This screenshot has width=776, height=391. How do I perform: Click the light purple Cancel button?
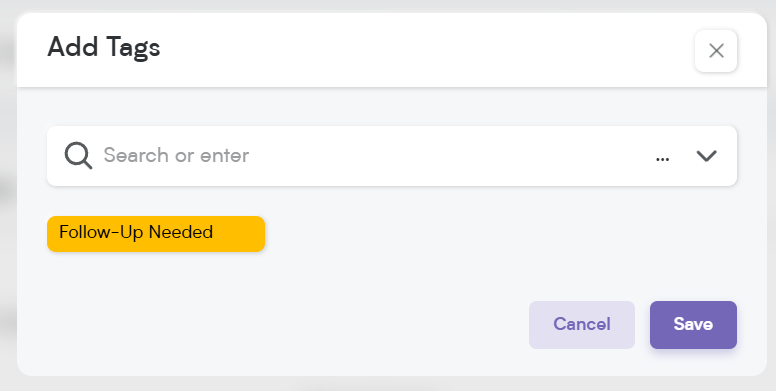[x=582, y=325]
